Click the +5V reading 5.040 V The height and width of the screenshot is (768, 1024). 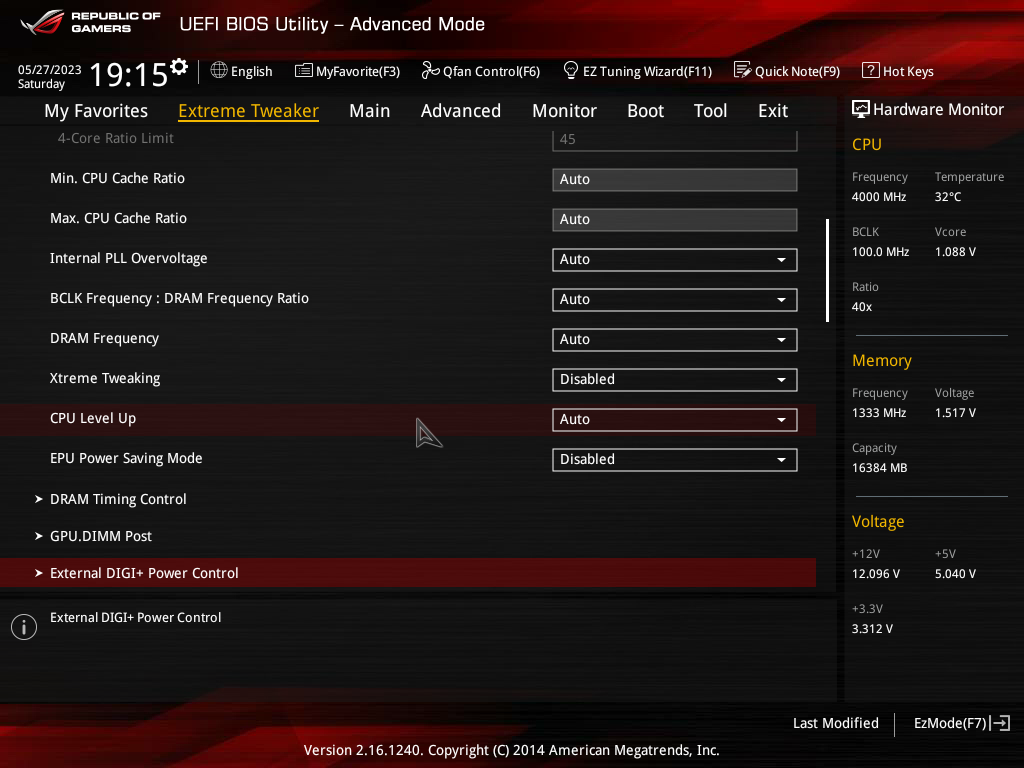pos(955,573)
